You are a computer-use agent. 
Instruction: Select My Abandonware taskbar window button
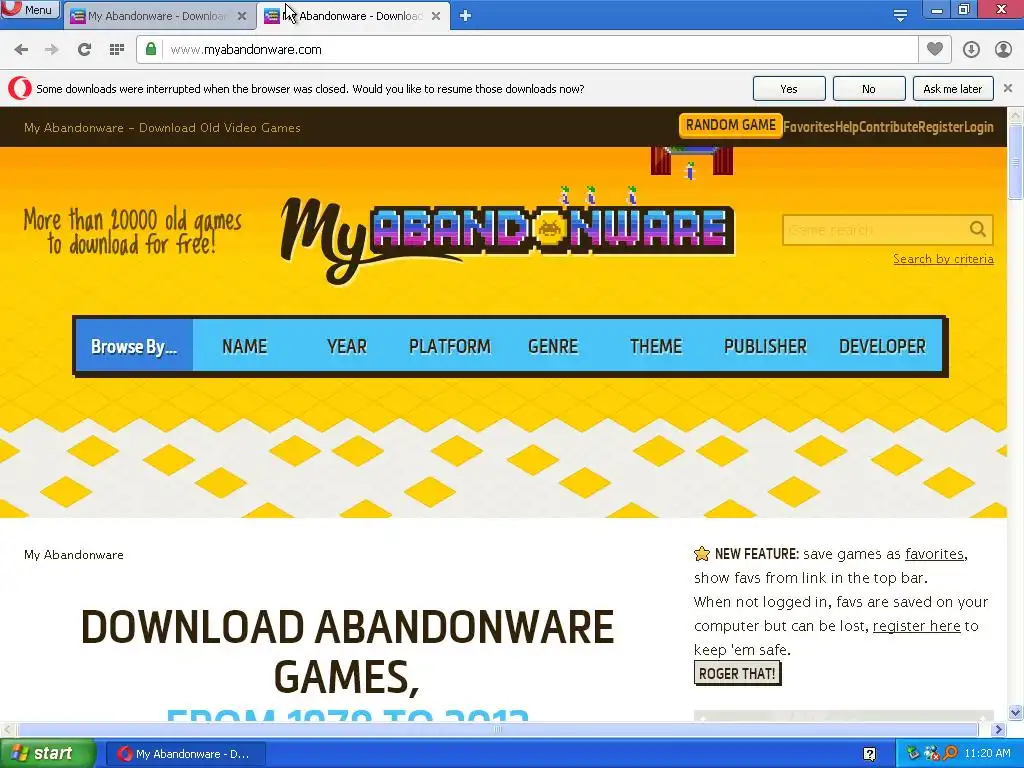(x=185, y=754)
